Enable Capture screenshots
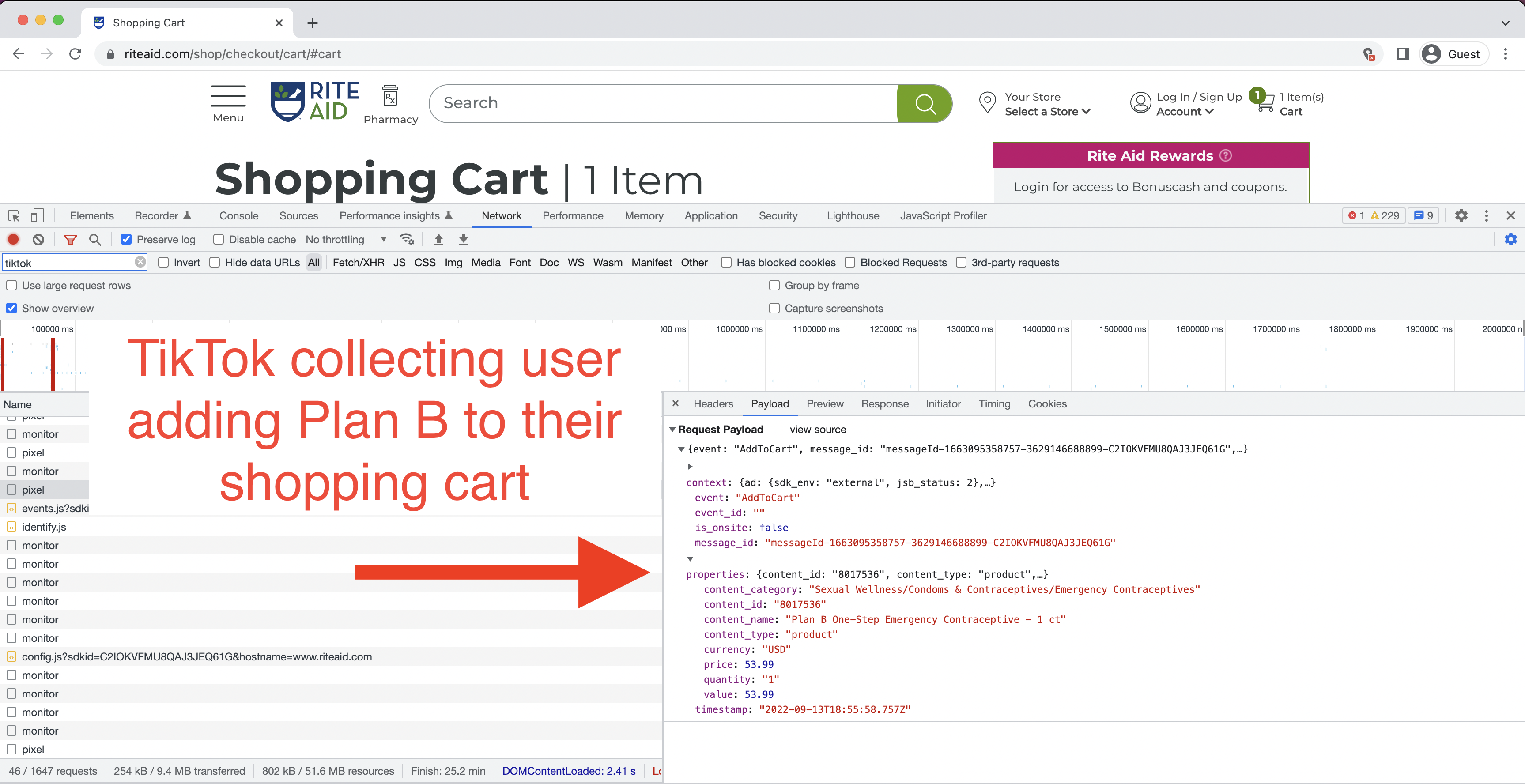Viewport: 1525px width, 784px height. [774, 308]
